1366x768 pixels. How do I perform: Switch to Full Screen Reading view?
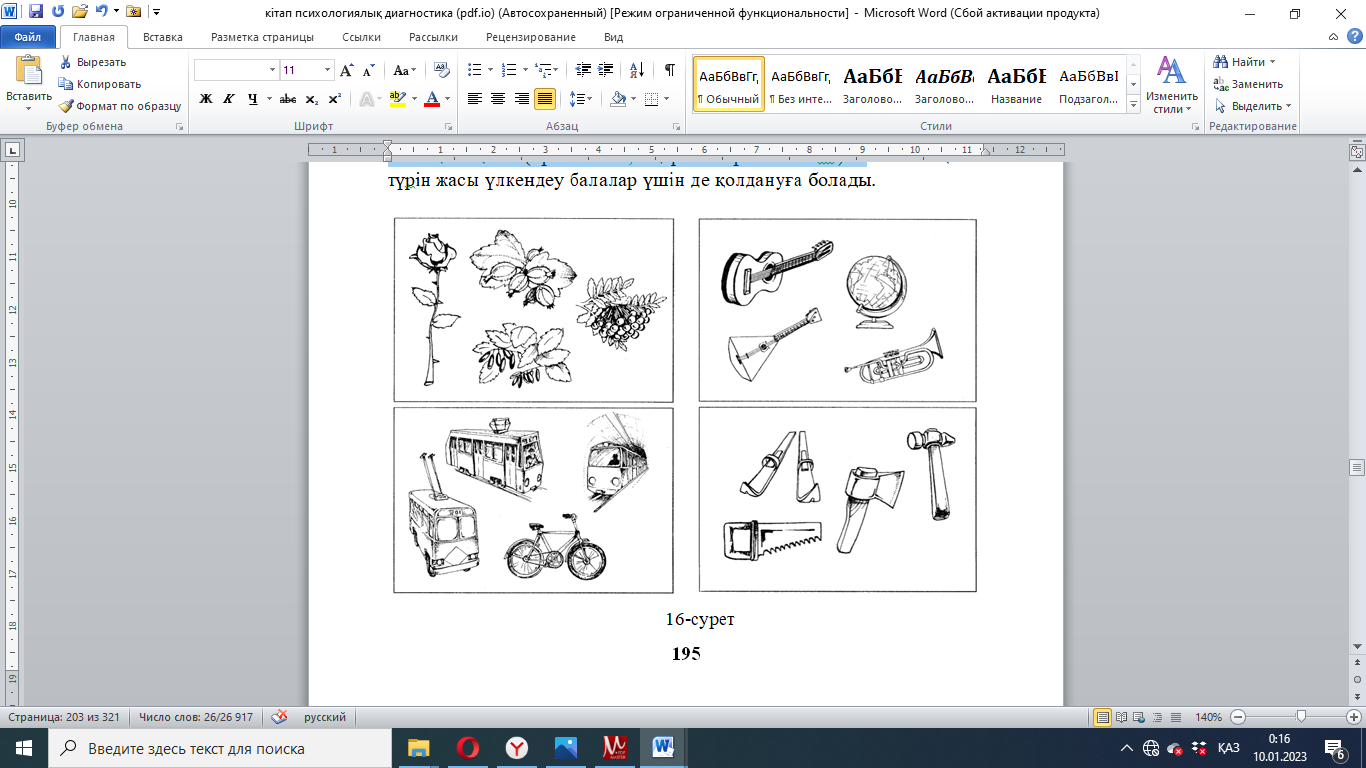point(1121,717)
